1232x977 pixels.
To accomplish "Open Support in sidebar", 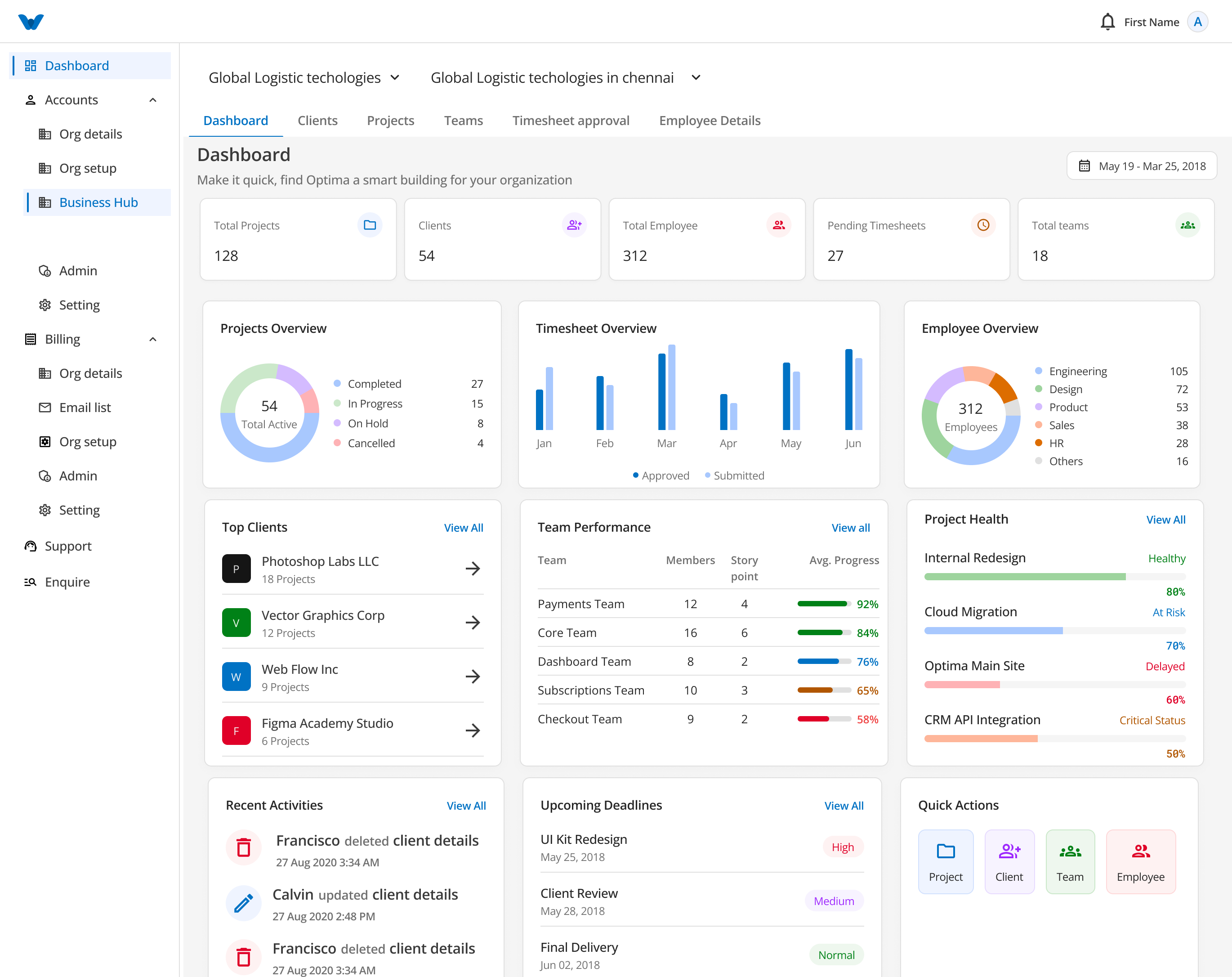I will tap(67, 546).
